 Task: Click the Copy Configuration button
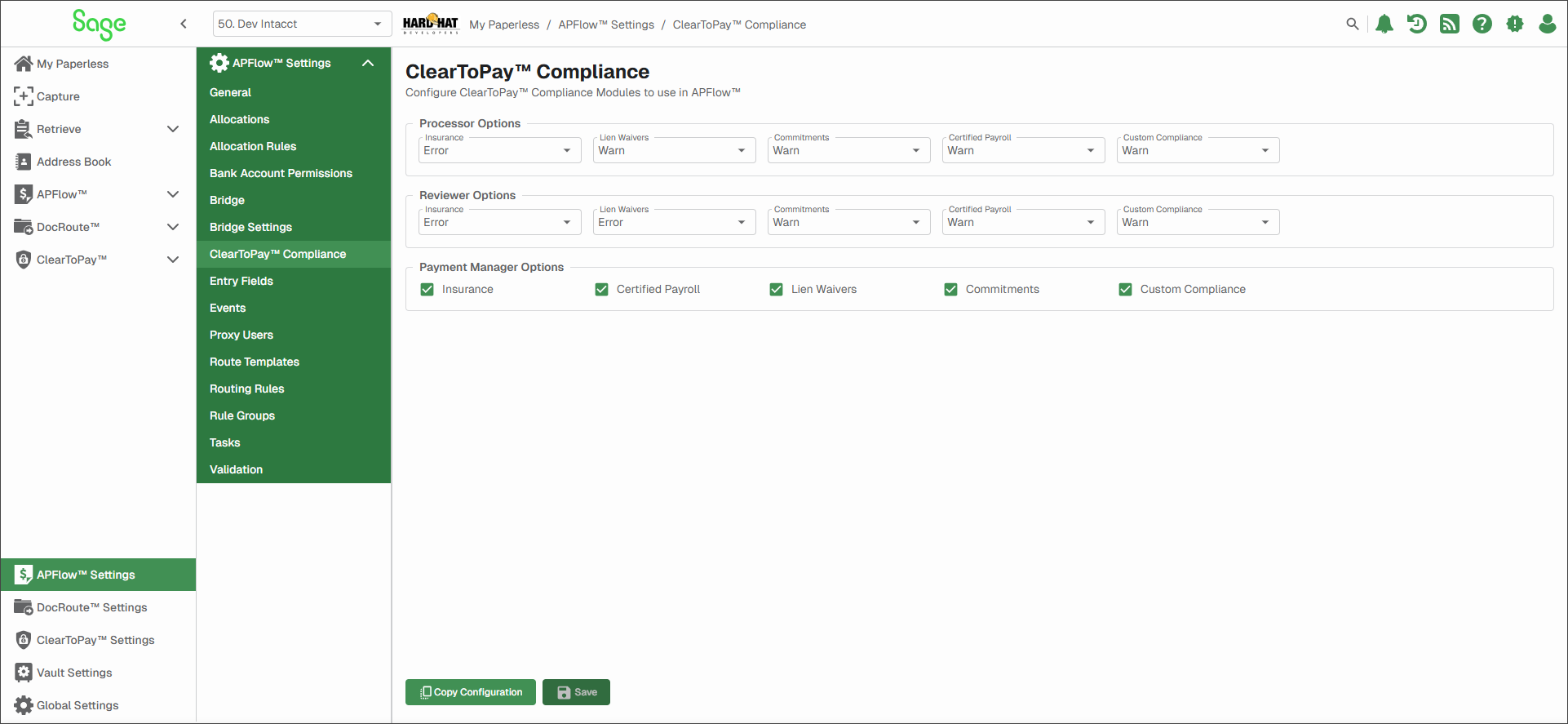pyautogui.click(x=471, y=692)
